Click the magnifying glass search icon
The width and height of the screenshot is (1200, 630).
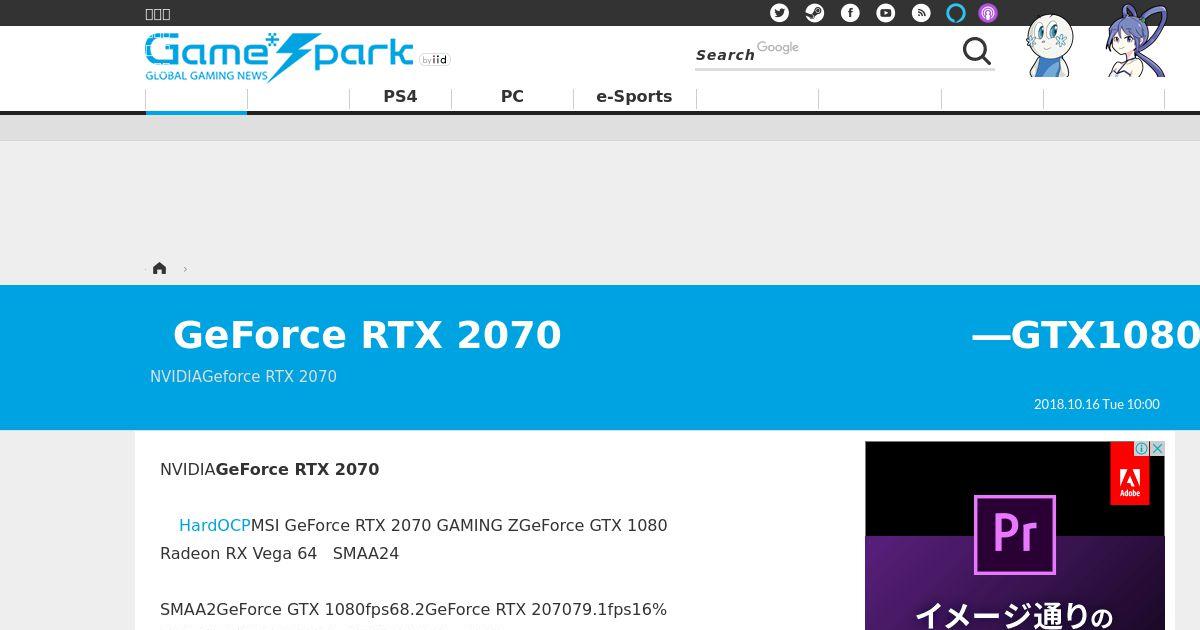(977, 51)
